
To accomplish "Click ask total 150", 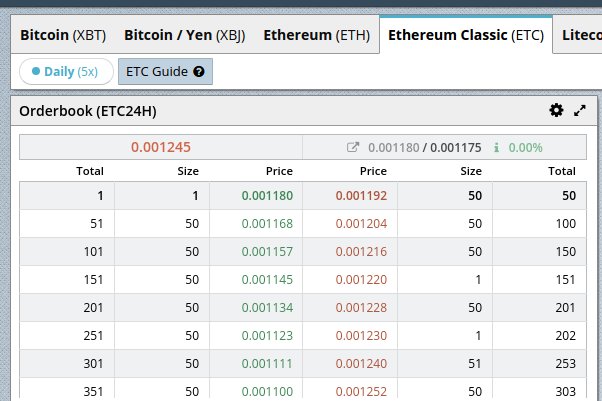I will 566,252.
